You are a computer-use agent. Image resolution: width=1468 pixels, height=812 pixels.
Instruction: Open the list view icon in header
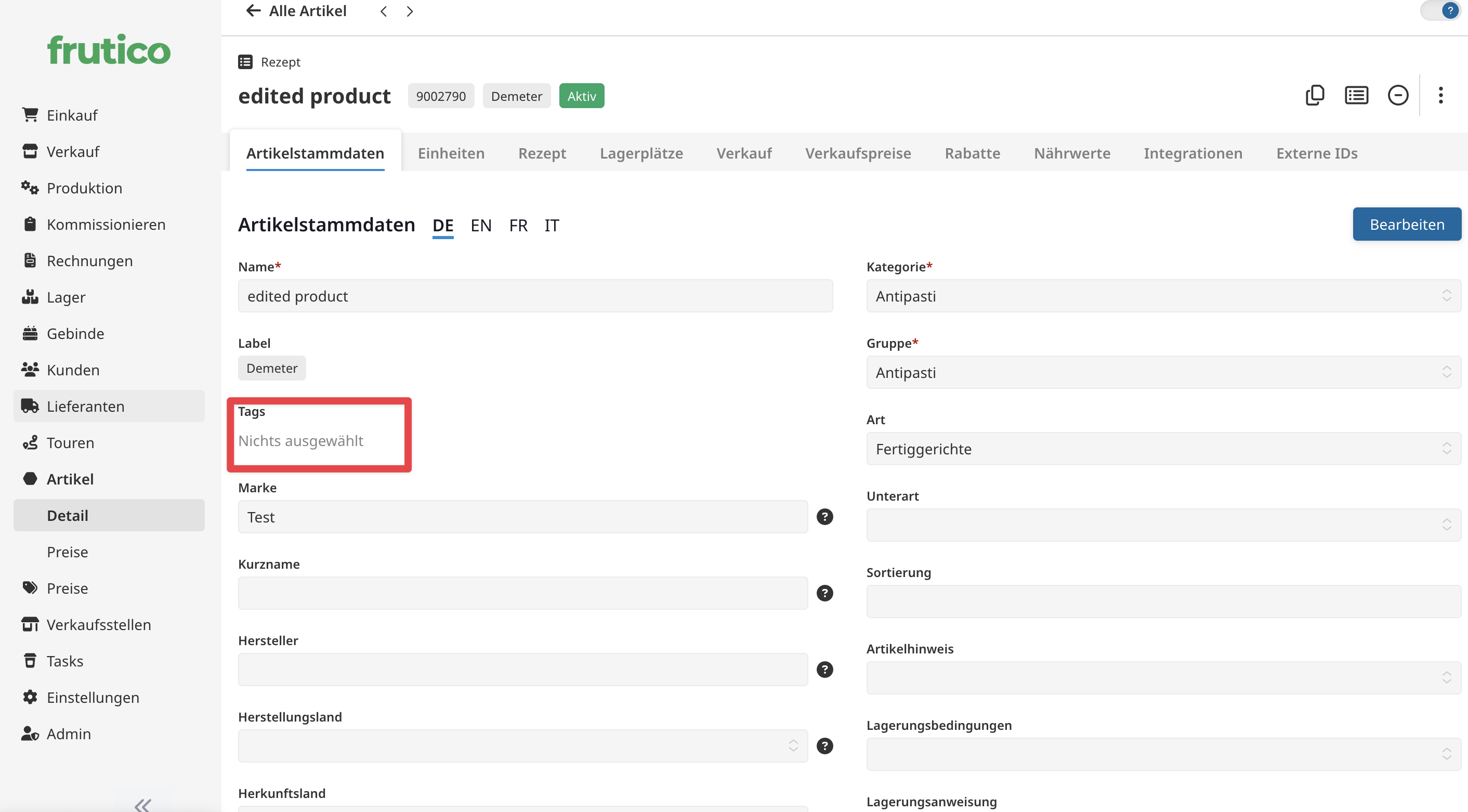tap(1356, 95)
